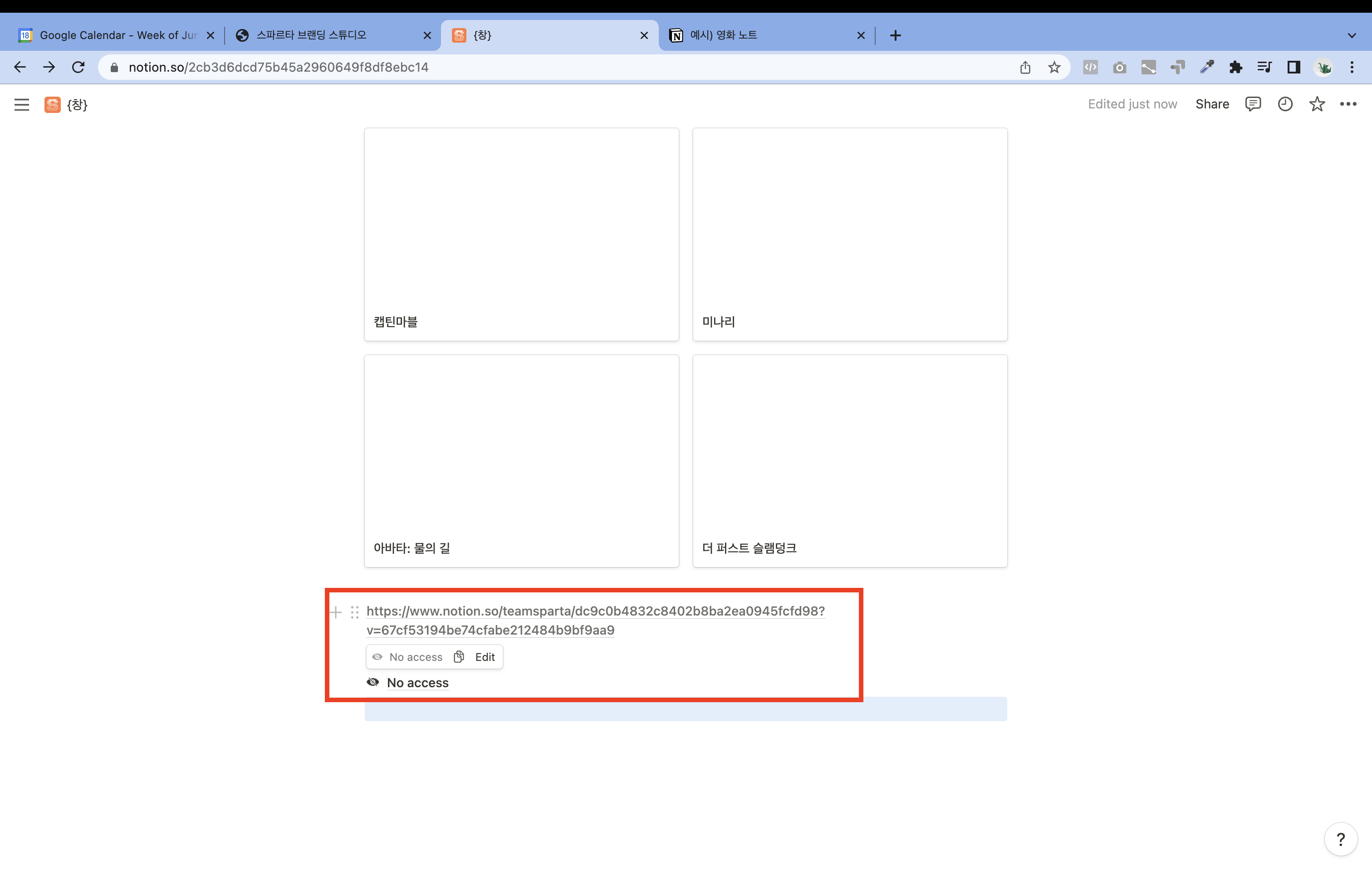Open the Chrome profile avatar
Viewport: 1372px width, 870px height.
[1323, 67]
